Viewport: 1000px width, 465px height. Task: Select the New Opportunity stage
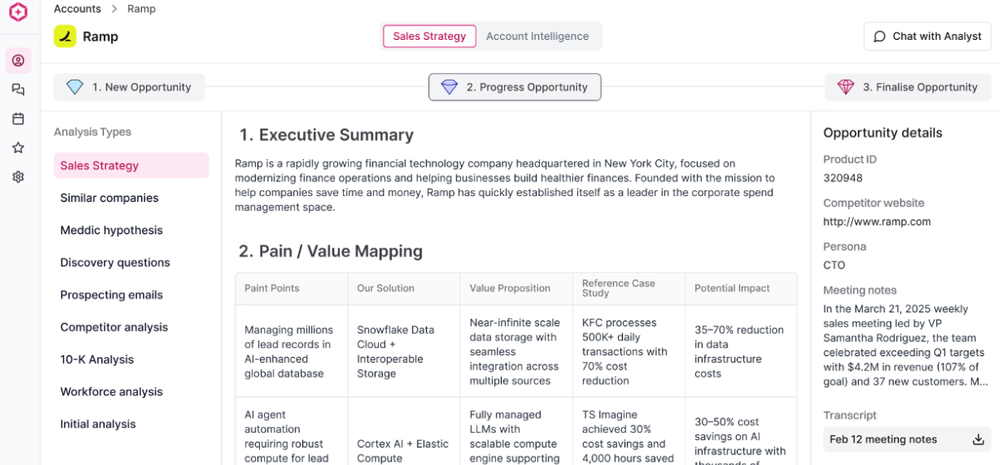tap(129, 87)
